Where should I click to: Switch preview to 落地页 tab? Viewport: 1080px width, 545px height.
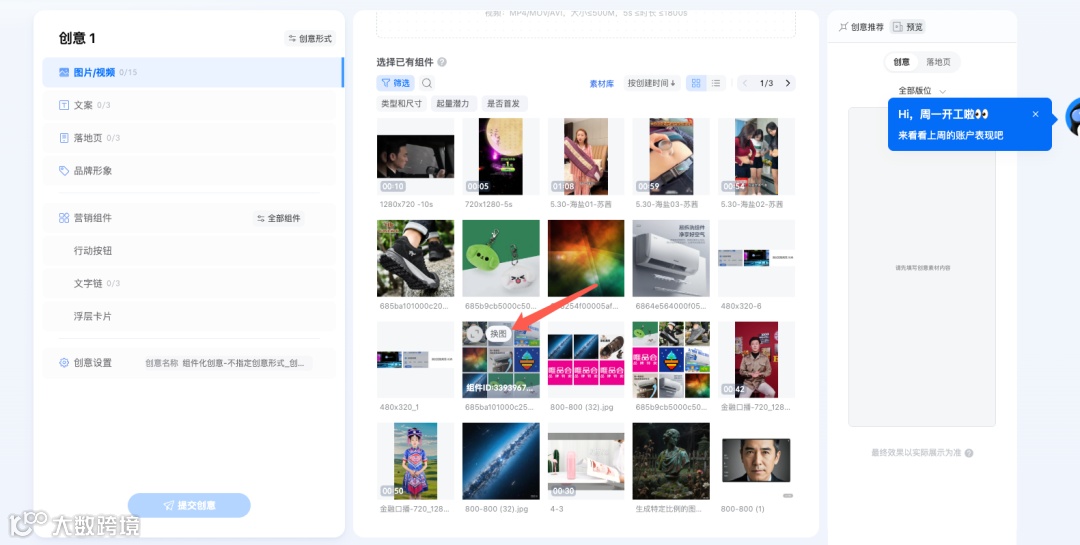tap(938, 62)
